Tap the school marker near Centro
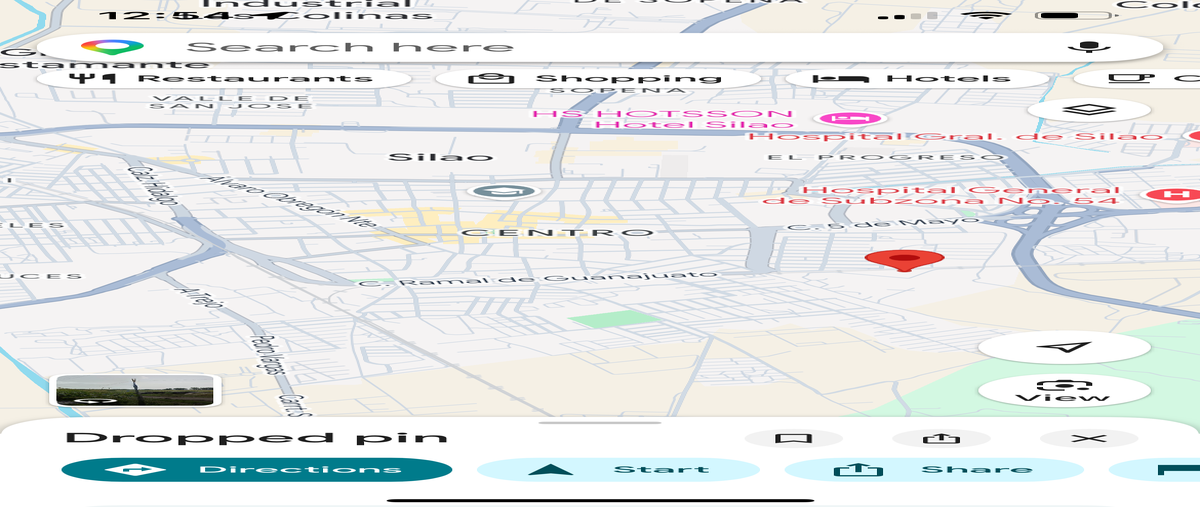 tap(505, 190)
